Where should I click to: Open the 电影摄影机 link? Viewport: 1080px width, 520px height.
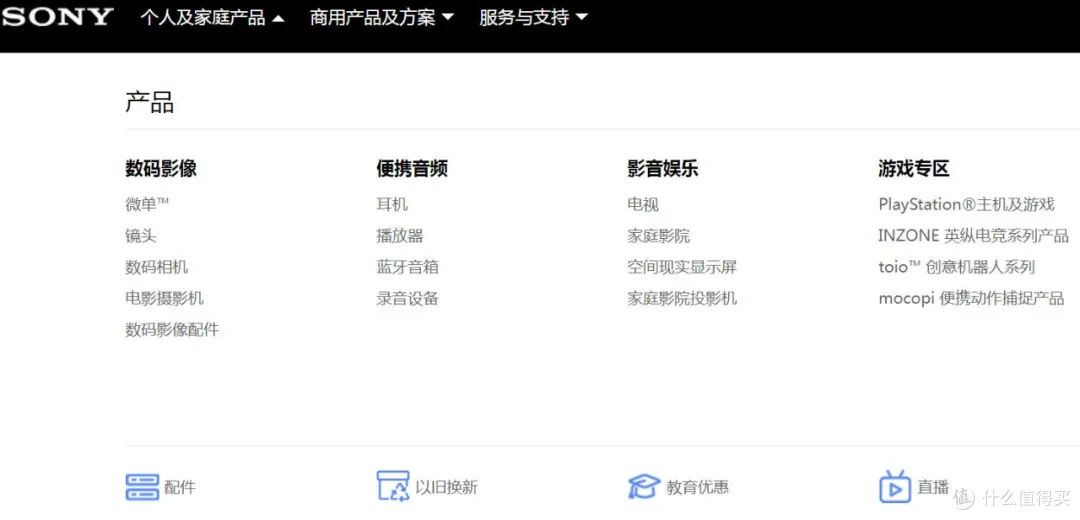[165, 298]
